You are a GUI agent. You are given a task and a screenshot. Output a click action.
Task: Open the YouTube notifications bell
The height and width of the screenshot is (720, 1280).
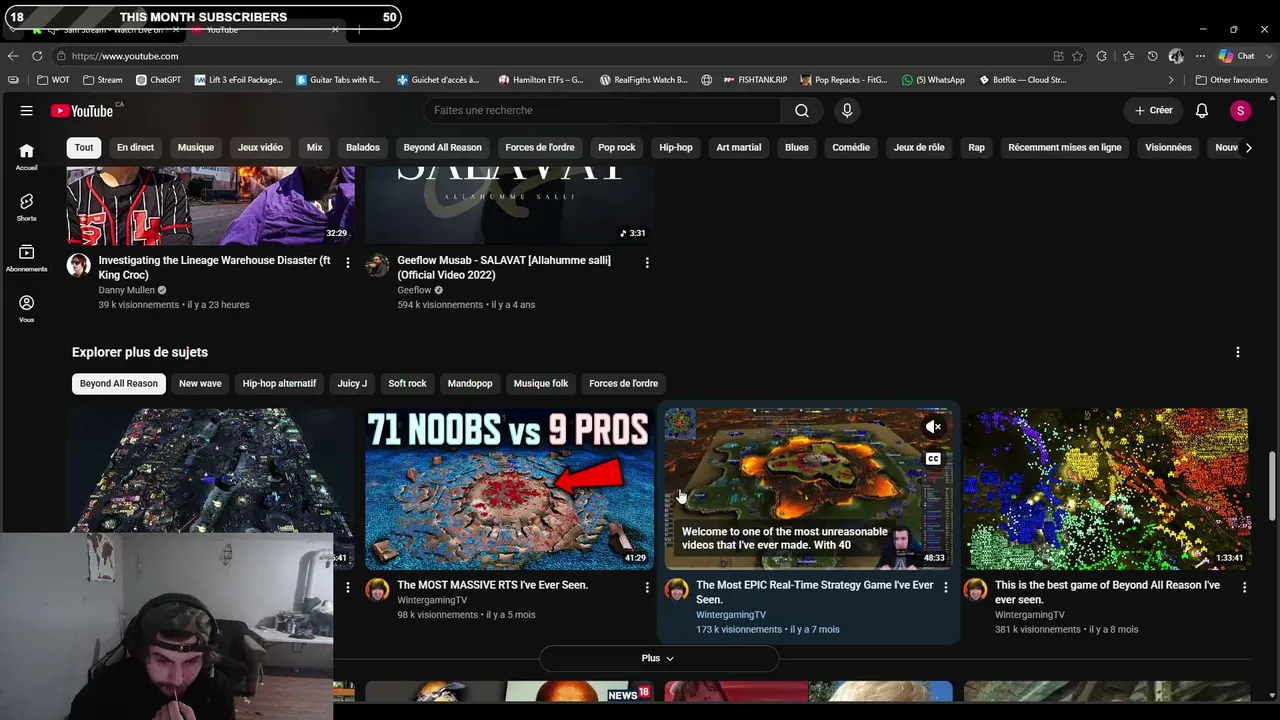pyautogui.click(x=1202, y=111)
